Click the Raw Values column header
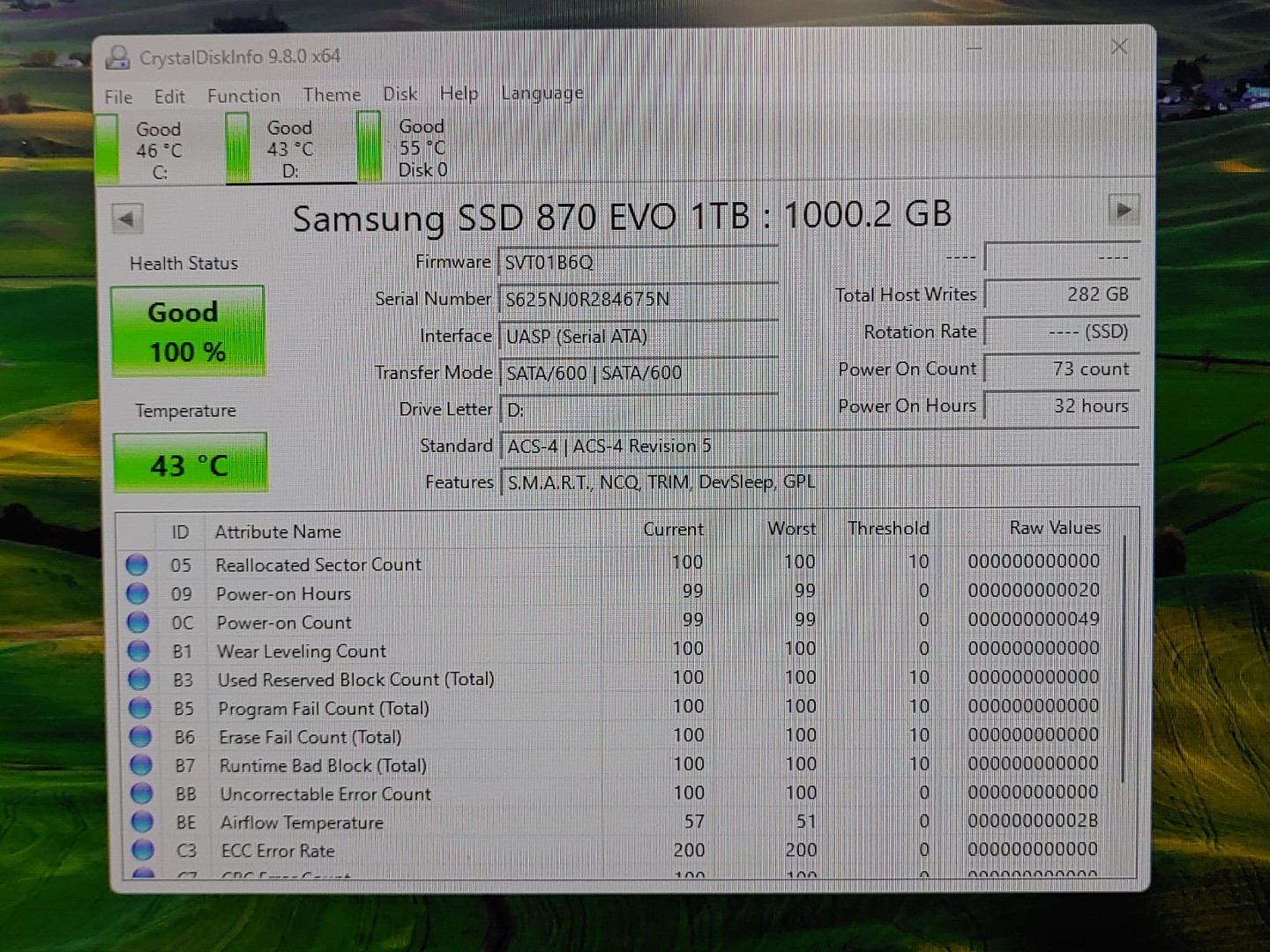 1055,527
